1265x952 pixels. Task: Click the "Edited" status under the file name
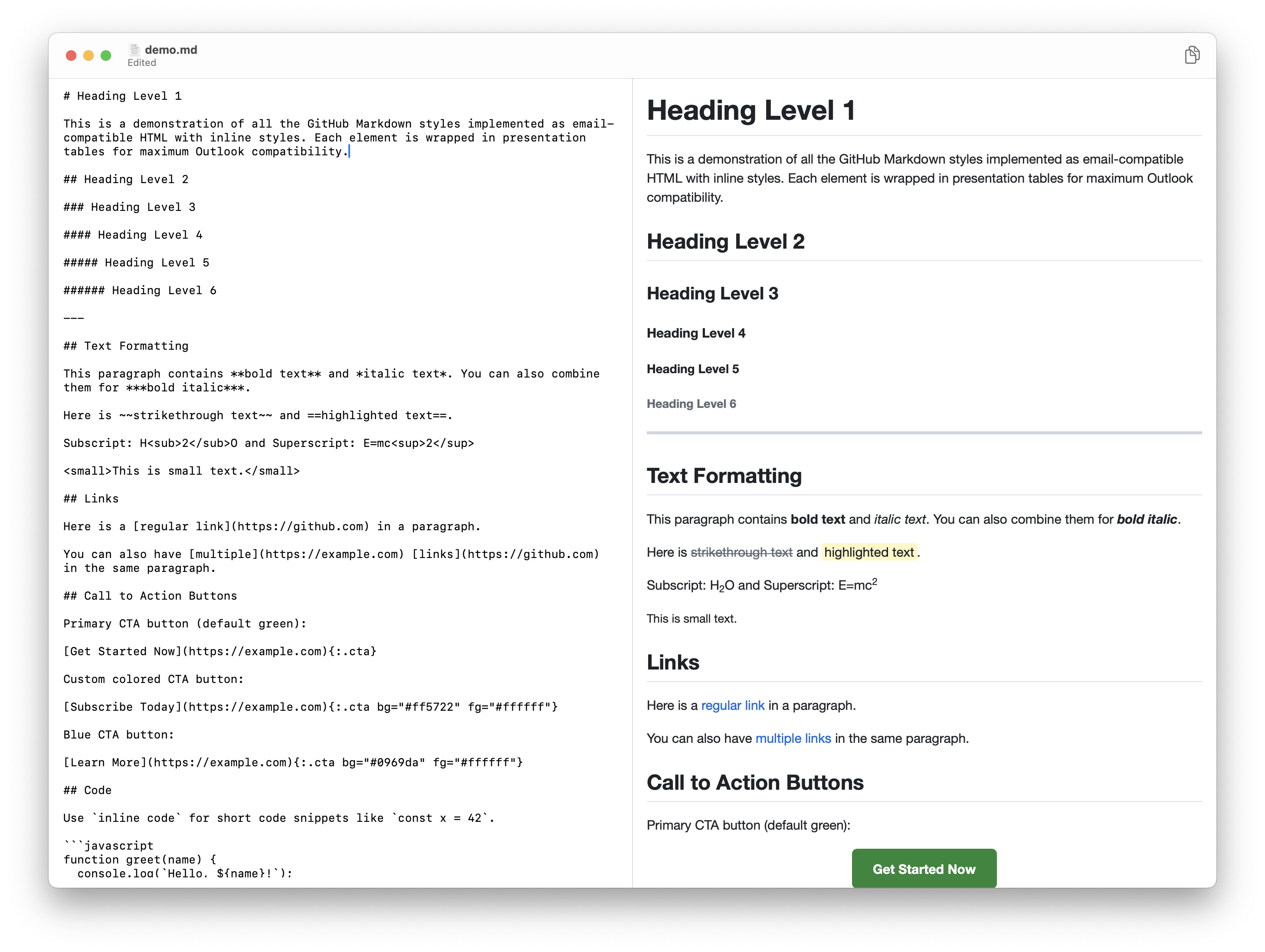(x=142, y=63)
